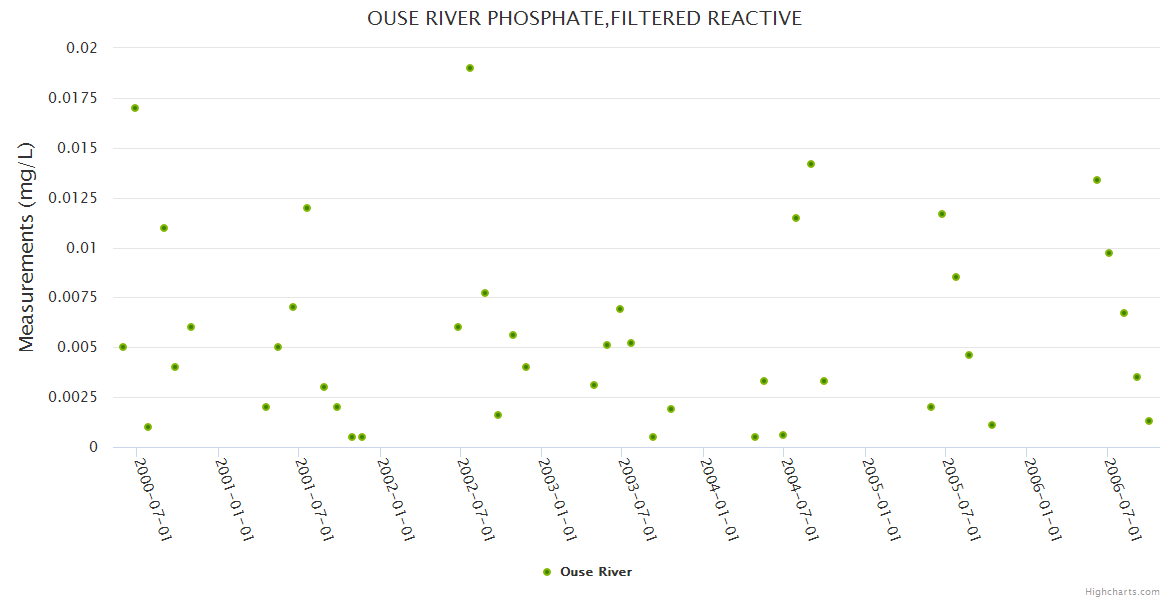Select the 0.017 data point in 2000
This screenshot has width=1170, height=600.
pyautogui.click(x=135, y=108)
